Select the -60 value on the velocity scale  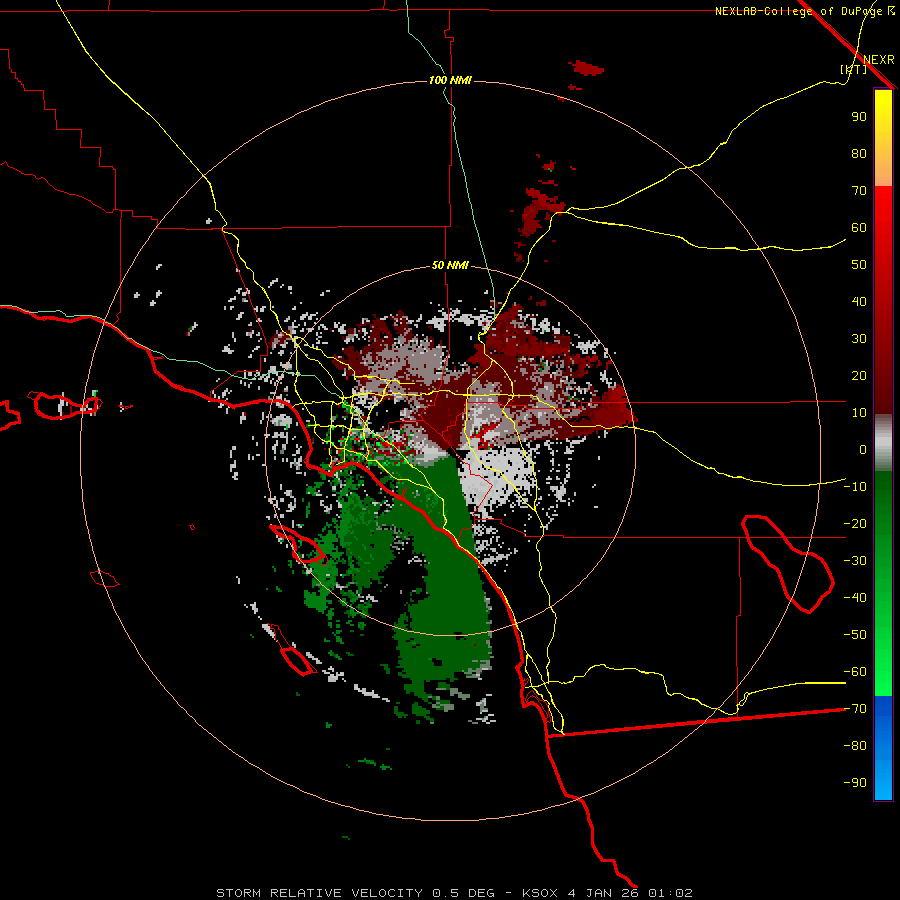click(x=855, y=672)
